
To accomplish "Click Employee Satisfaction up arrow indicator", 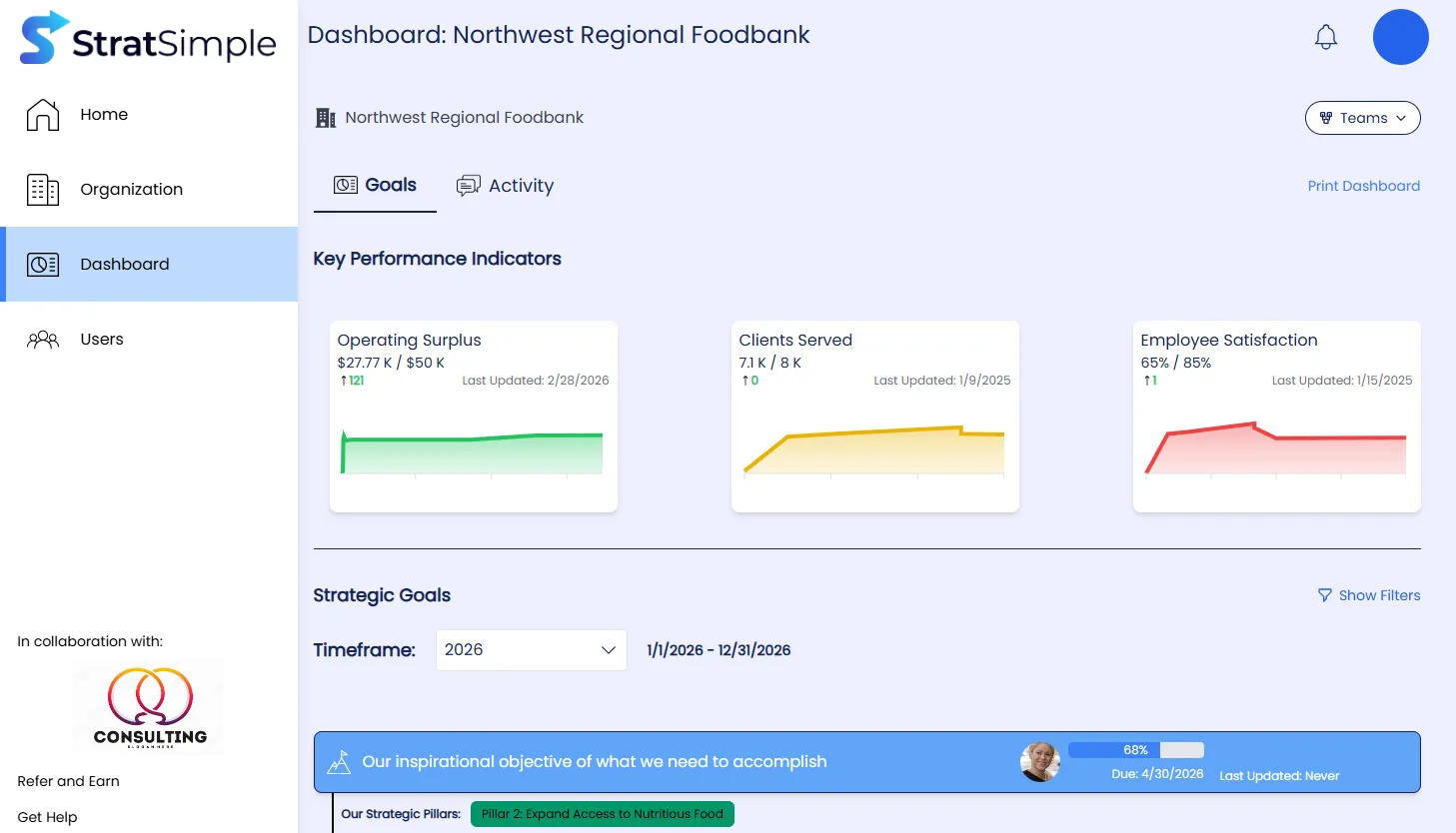I will pos(1147,381).
